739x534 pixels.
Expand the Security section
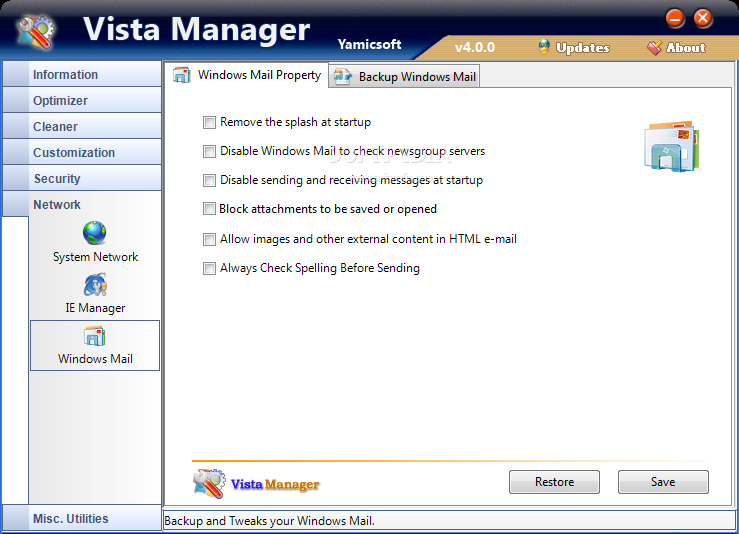pos(82,178)
